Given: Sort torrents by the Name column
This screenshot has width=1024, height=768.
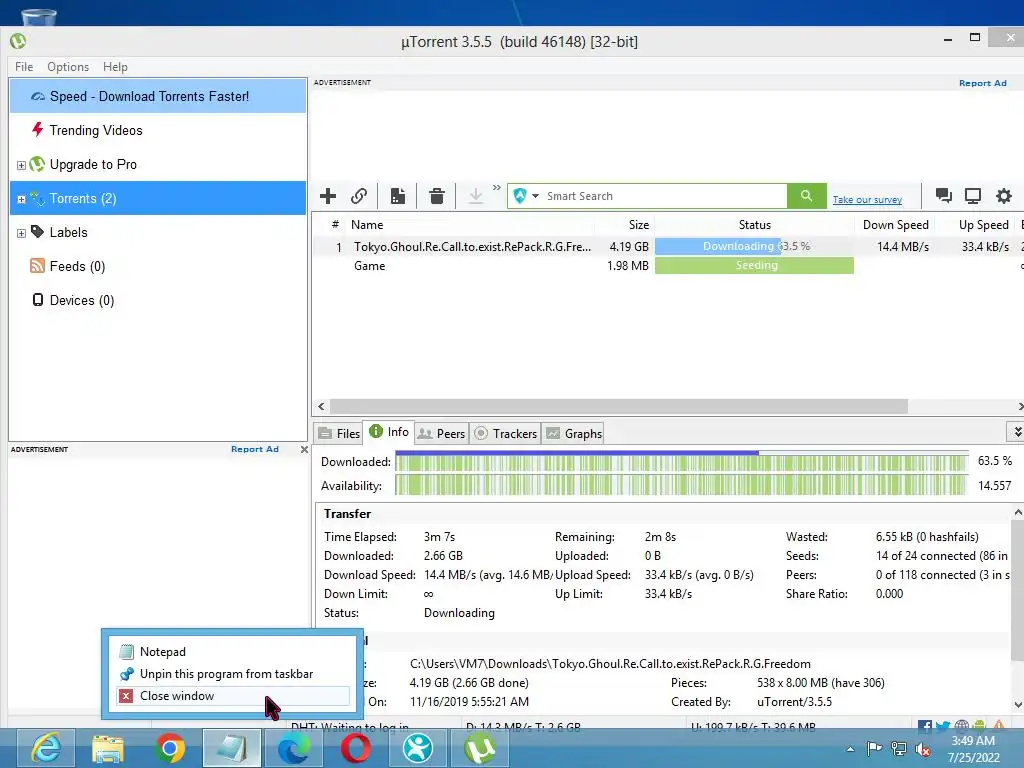Looking at the screenshot, I should 470,225.
